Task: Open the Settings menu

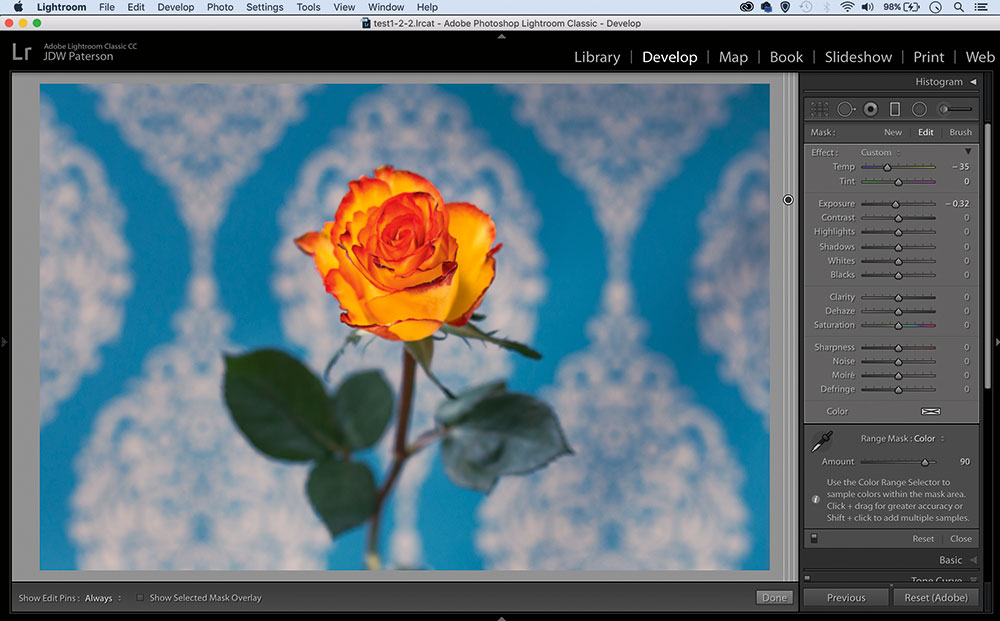Action: pos(265,7)
